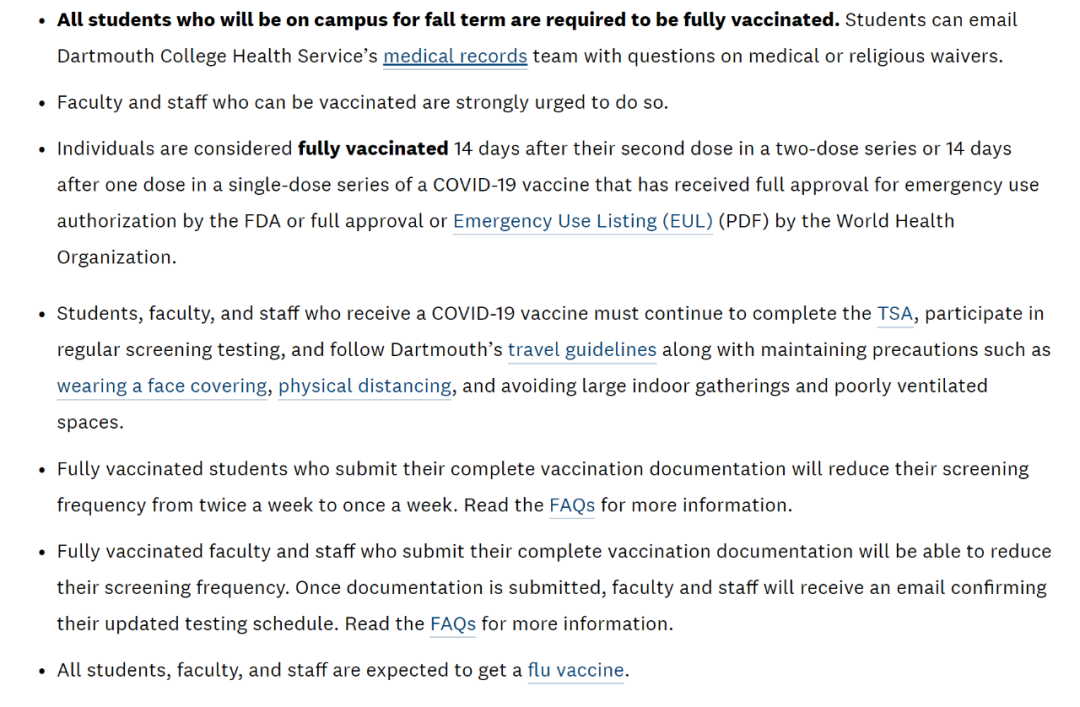
Task: Go to the flu vaccine link
Action: [x=575, y=670]
